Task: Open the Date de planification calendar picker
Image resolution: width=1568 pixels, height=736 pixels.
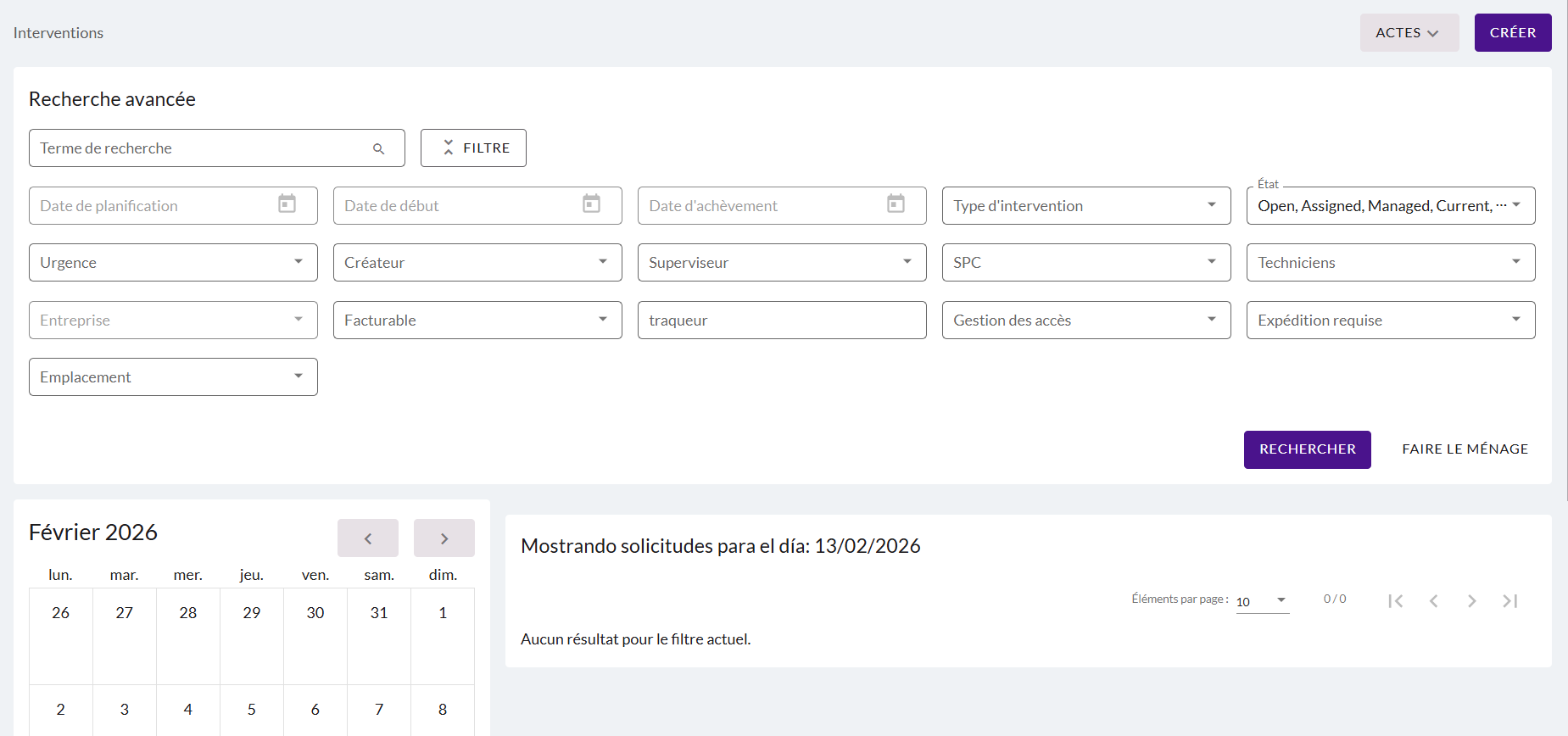Action: tap(287, 204)
